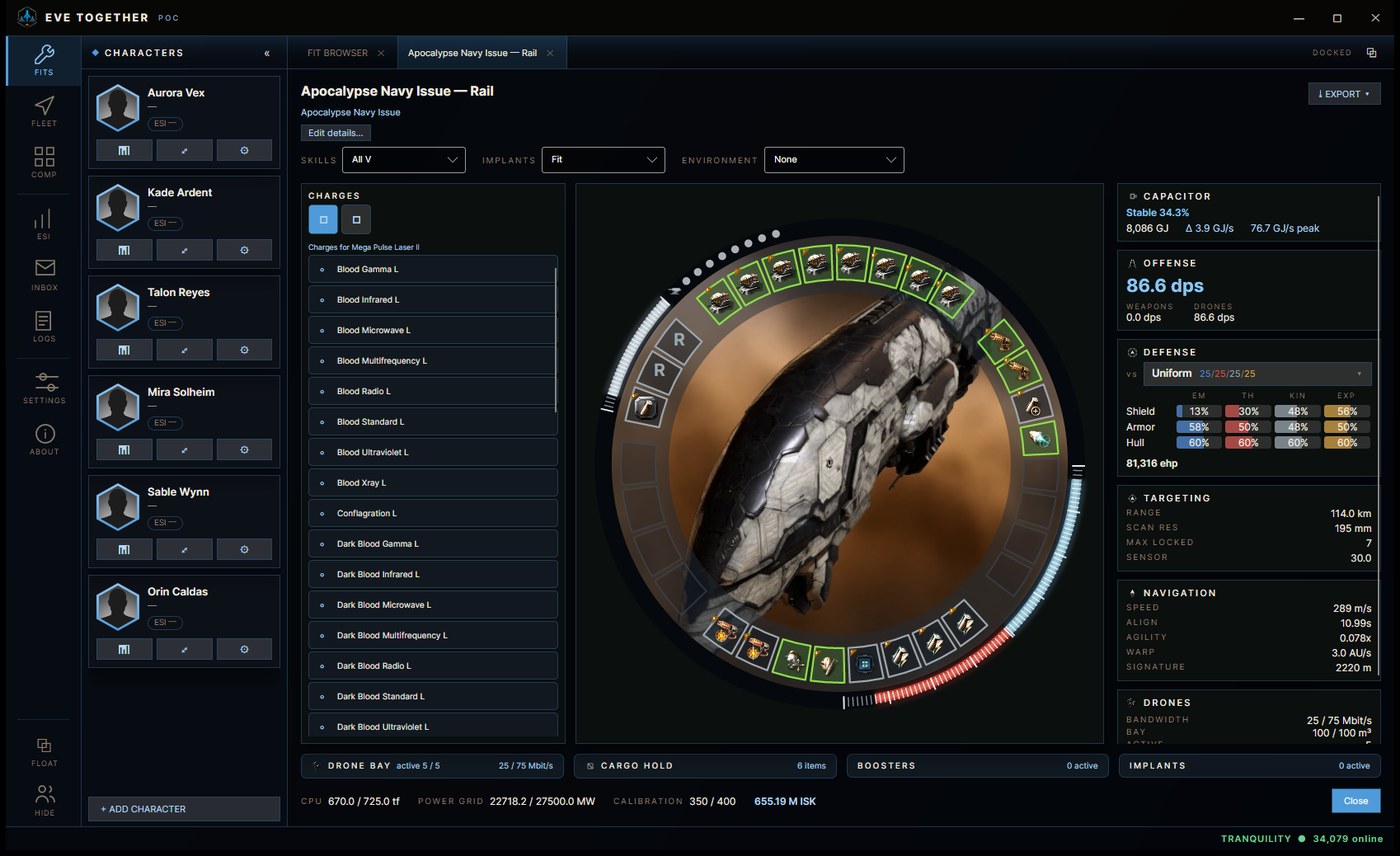Select the blue square low-slot module icon
Viewport: 1400px width, 856px height.
(864, 662)
